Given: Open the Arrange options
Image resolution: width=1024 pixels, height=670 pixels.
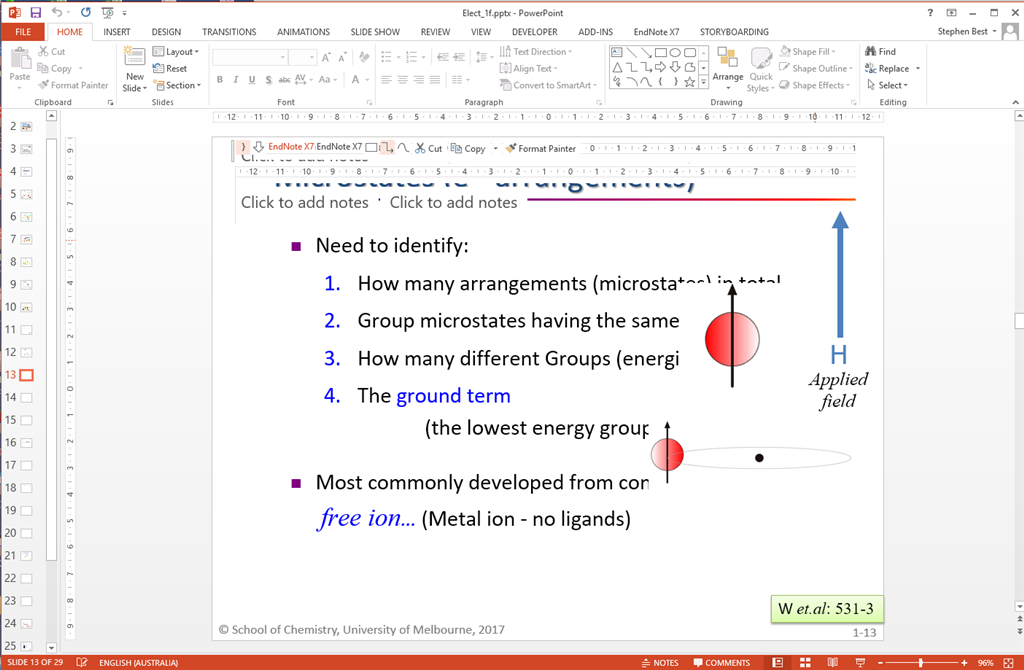Looking at the screenshot, I should click(728, 69).
